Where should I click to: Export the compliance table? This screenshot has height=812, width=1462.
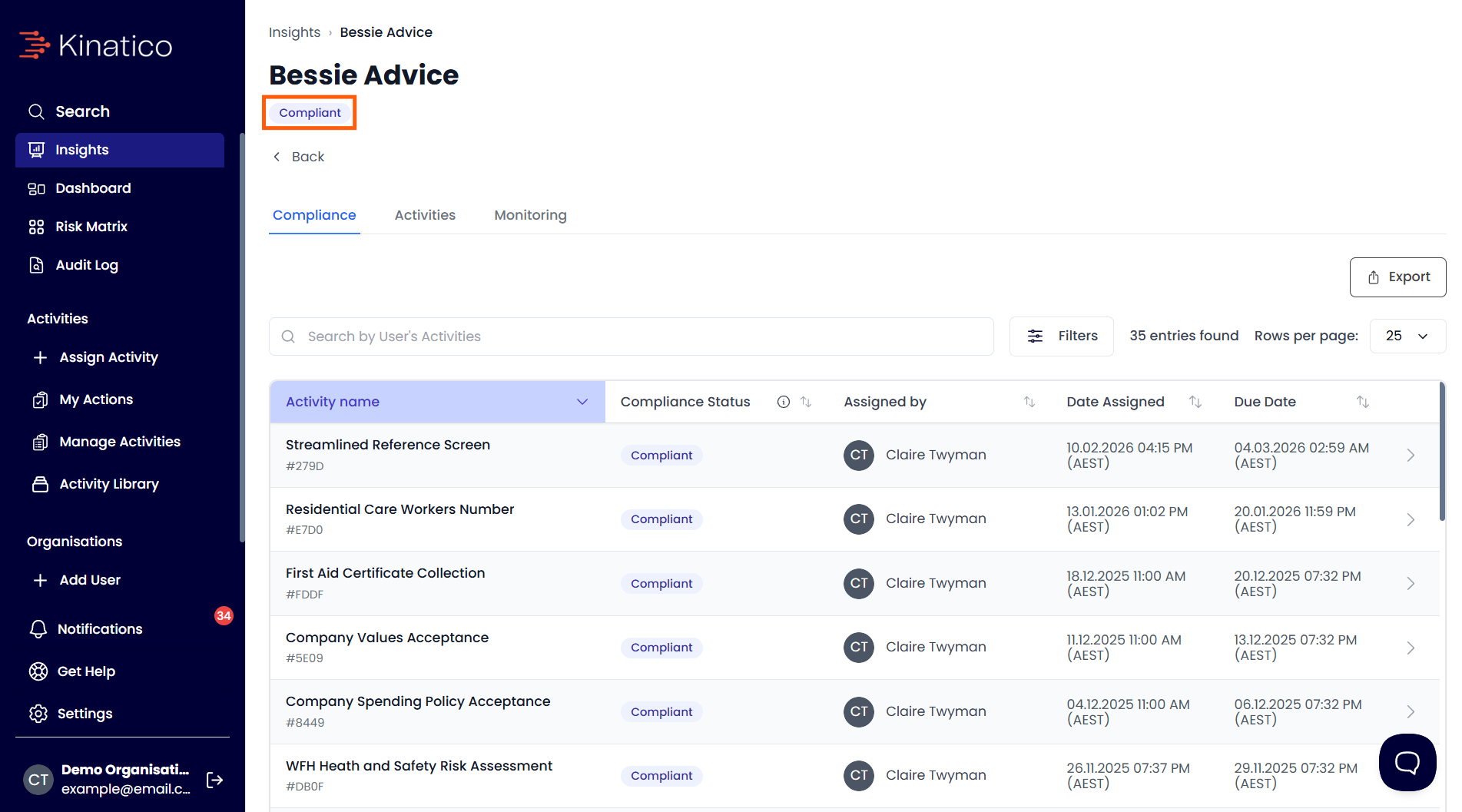point(1397,277)
